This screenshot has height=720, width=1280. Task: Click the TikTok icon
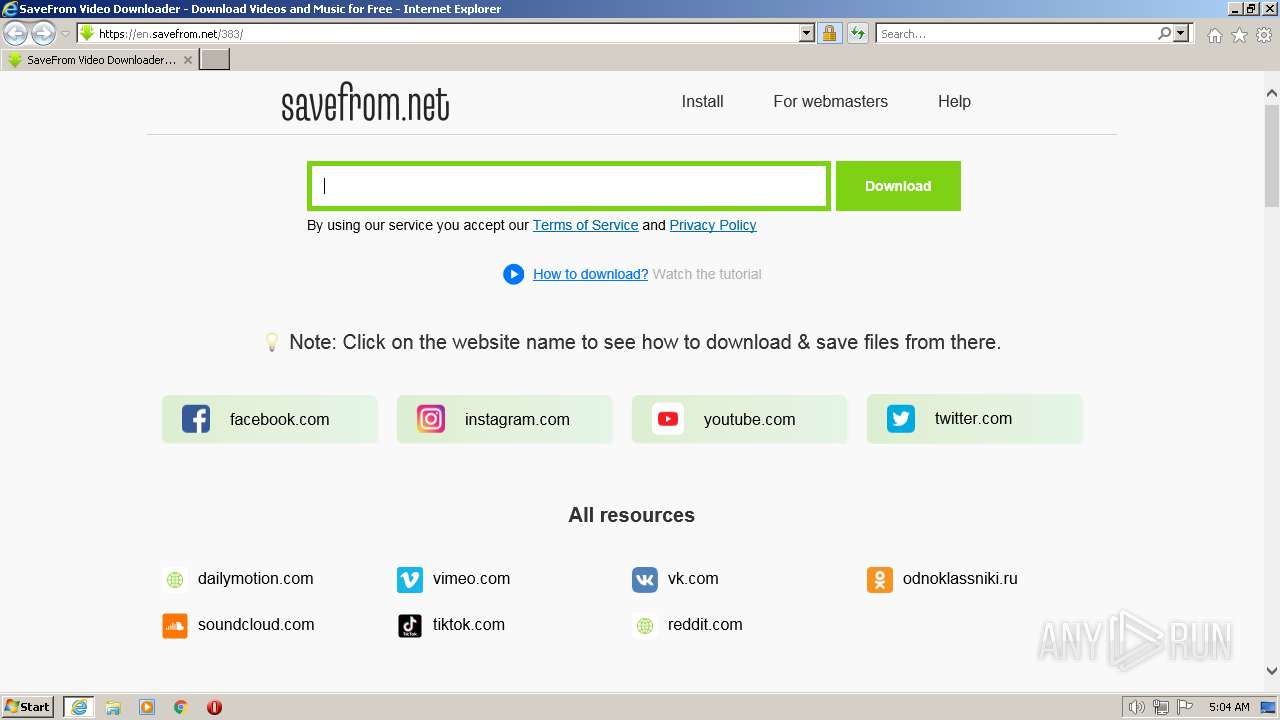pyautogui.click(x=410, y=625)
